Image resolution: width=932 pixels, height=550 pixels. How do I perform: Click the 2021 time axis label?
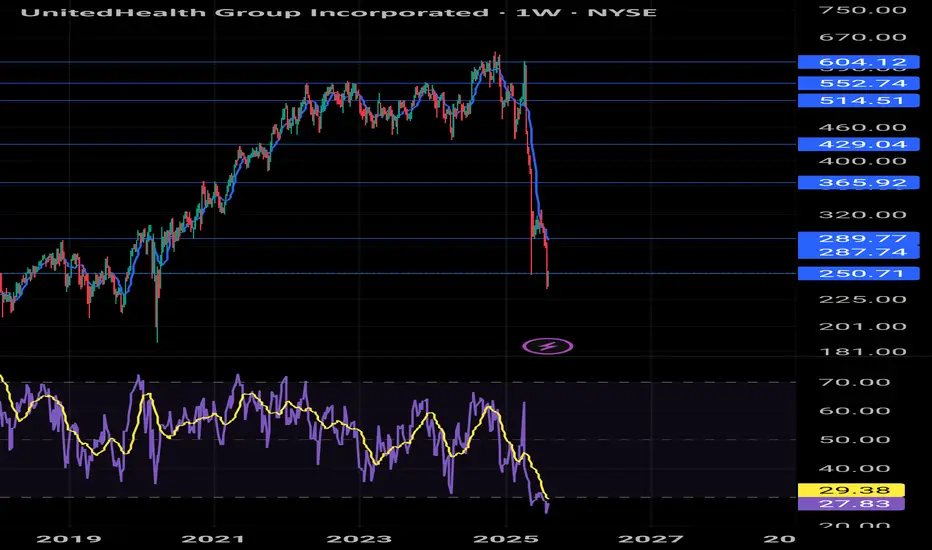[213, 539]
